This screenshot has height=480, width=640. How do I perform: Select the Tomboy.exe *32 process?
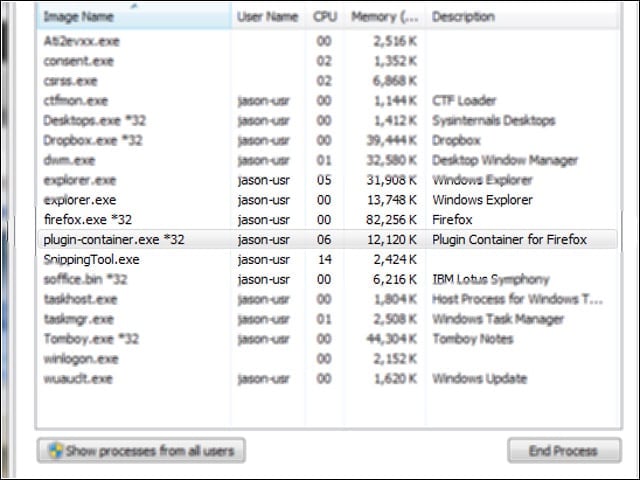(329, 339)
